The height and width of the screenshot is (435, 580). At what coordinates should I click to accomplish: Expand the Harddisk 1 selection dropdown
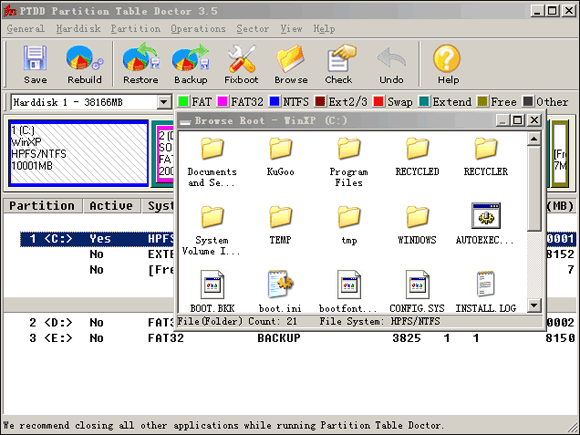(163, 102)
